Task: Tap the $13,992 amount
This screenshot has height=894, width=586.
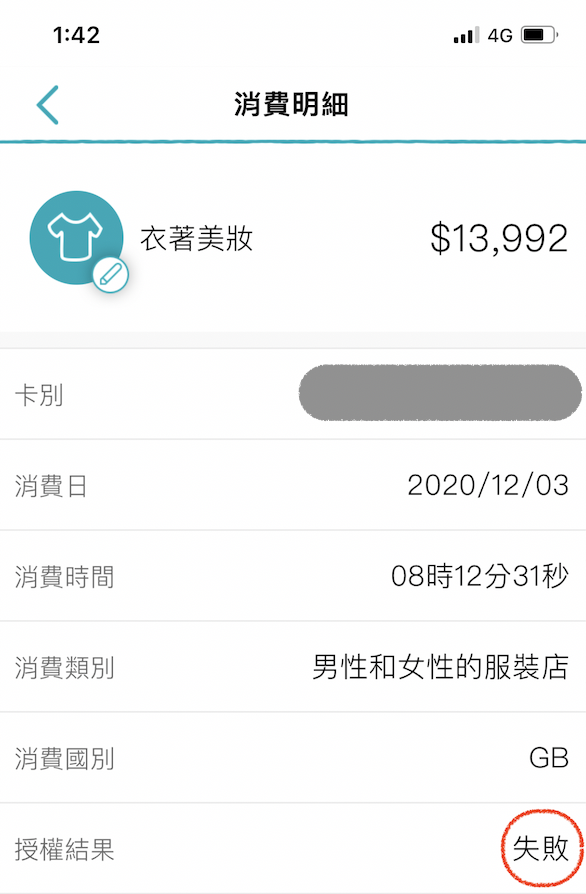Action: 499,238
